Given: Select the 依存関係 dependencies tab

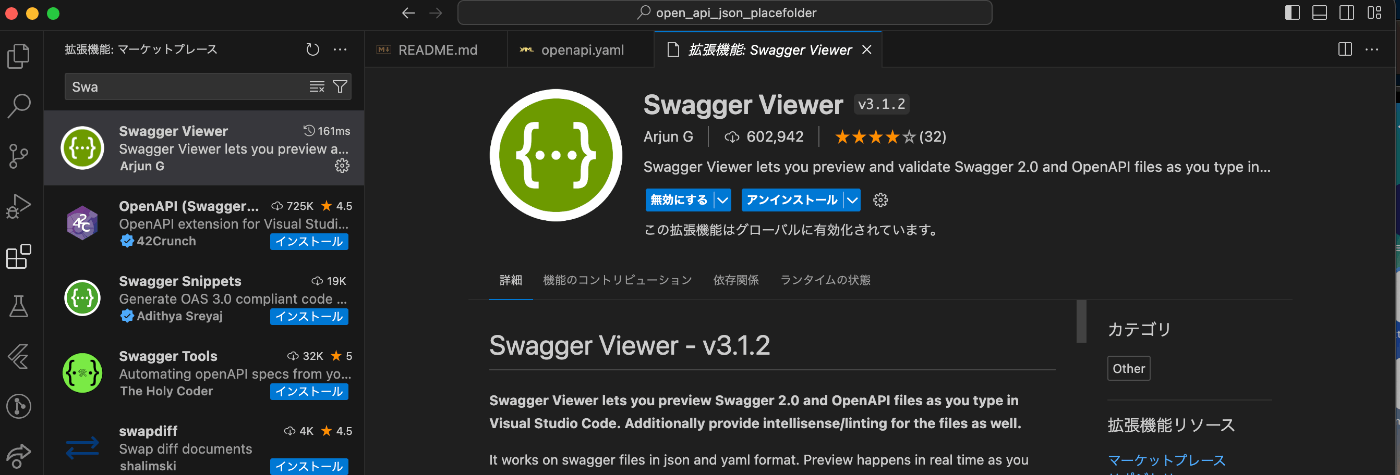Looking at the screenshot, I should [736, 280].
